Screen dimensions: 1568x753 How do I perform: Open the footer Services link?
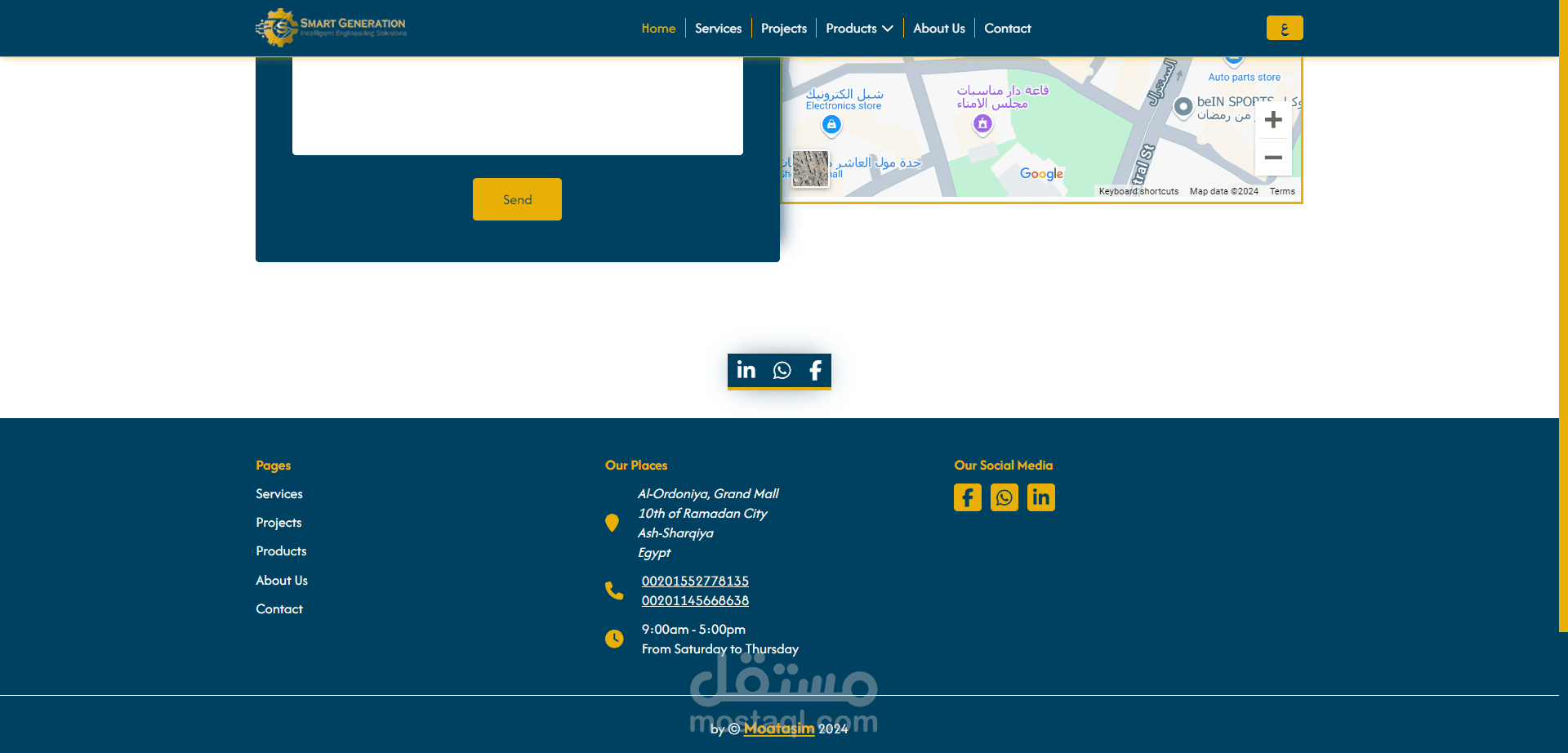[x=279, y=494]
